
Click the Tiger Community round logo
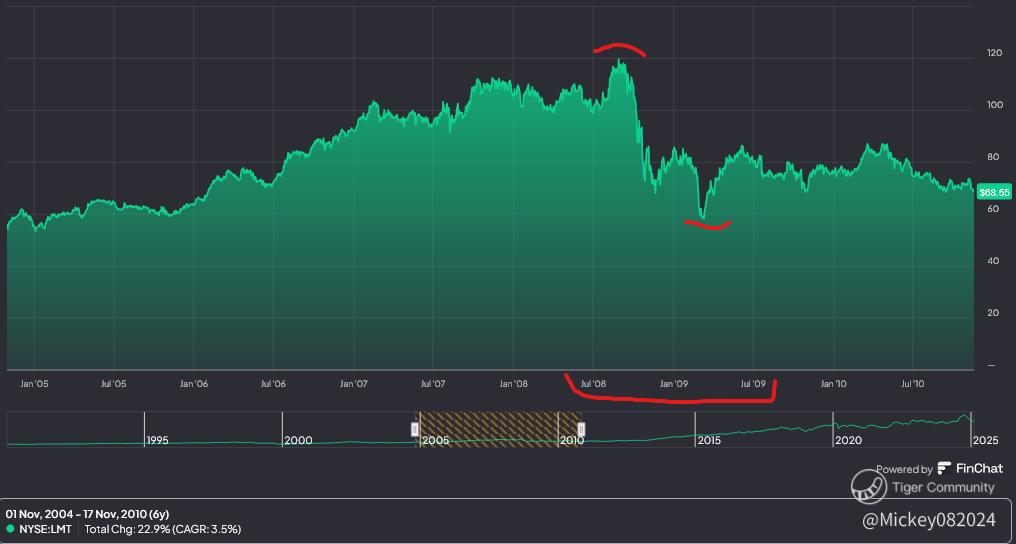[869, 486]
